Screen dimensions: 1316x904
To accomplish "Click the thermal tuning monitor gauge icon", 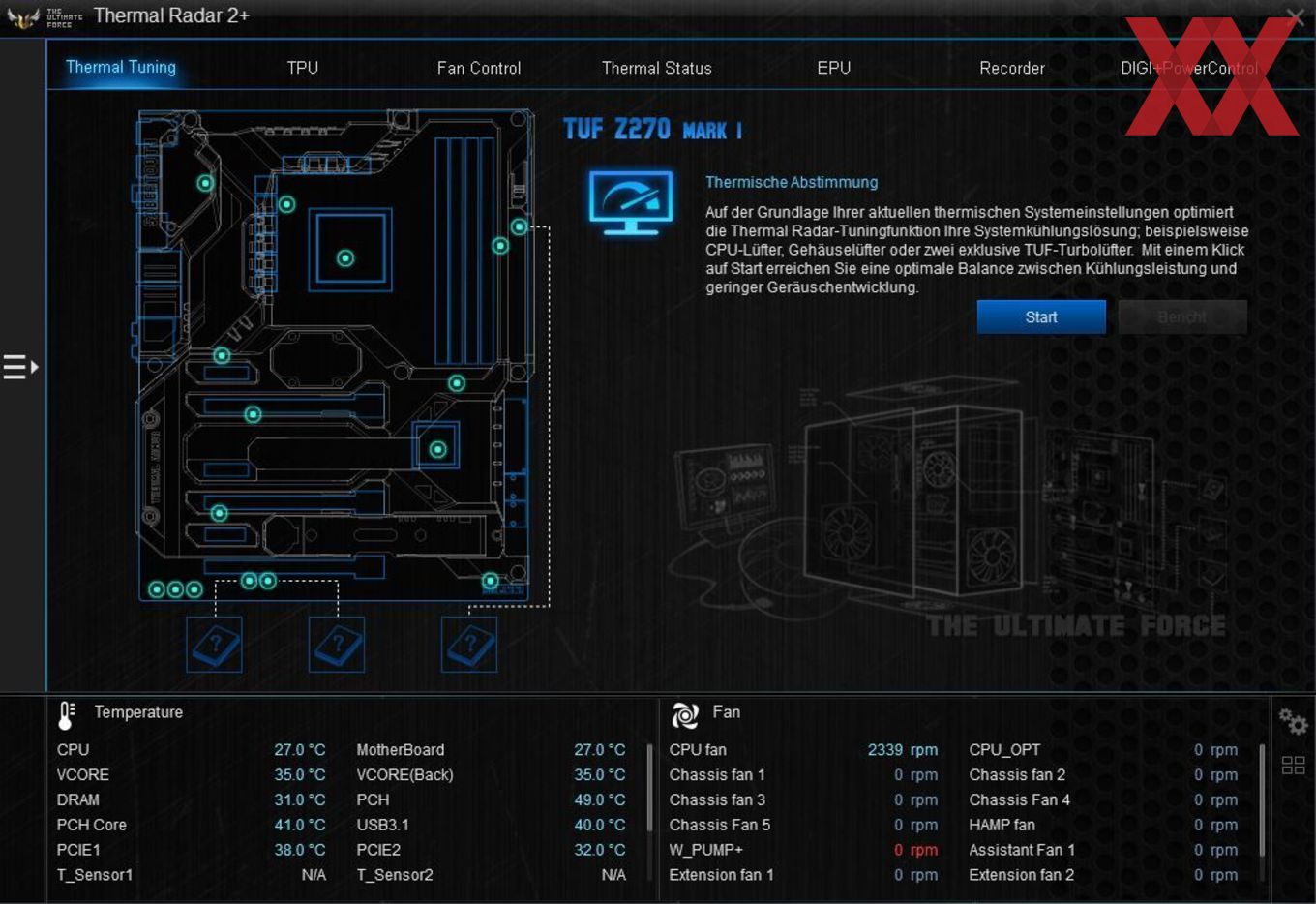I will coord(631,202).
